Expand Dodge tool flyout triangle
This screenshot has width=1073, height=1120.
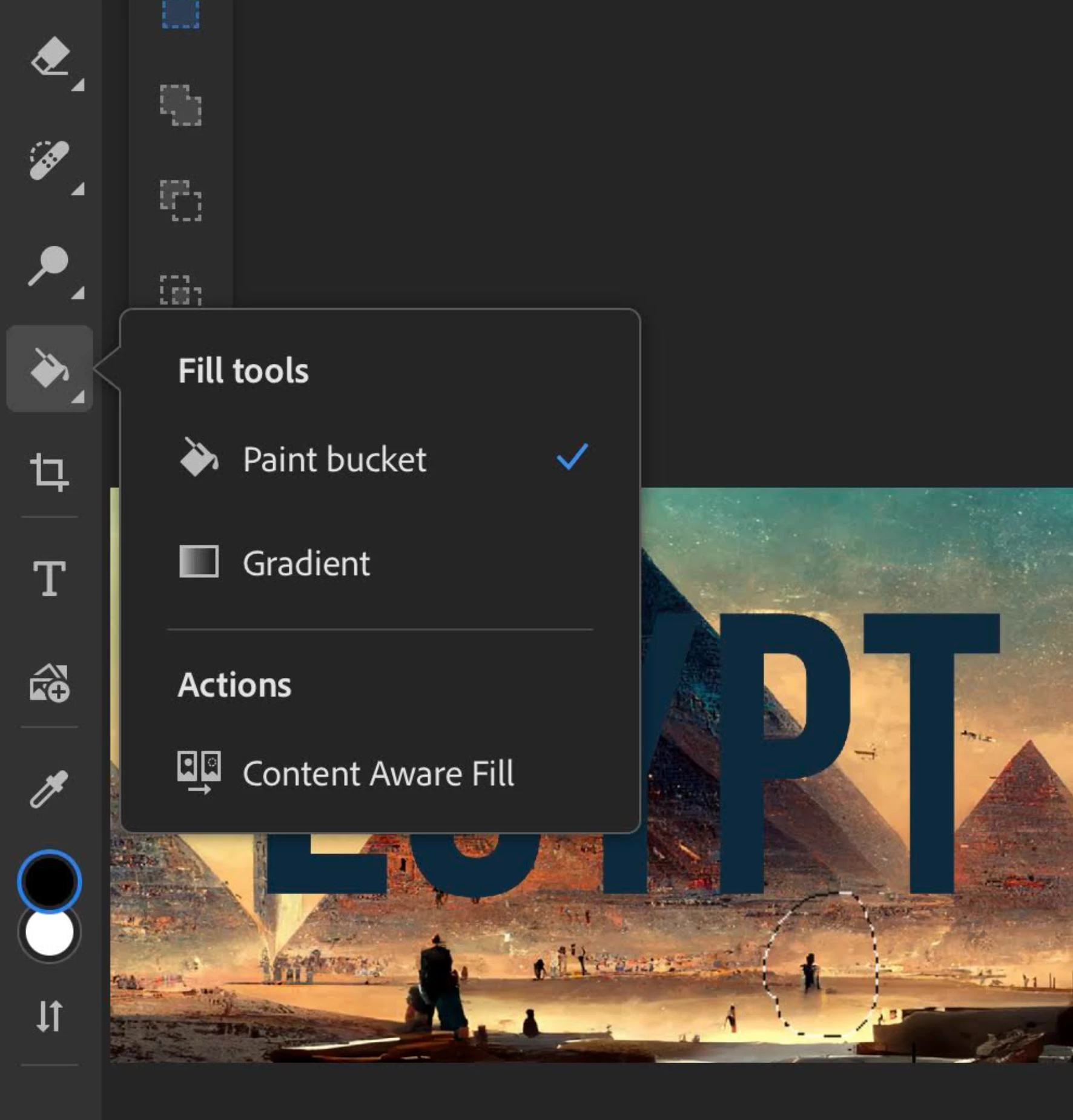(78, 293)
